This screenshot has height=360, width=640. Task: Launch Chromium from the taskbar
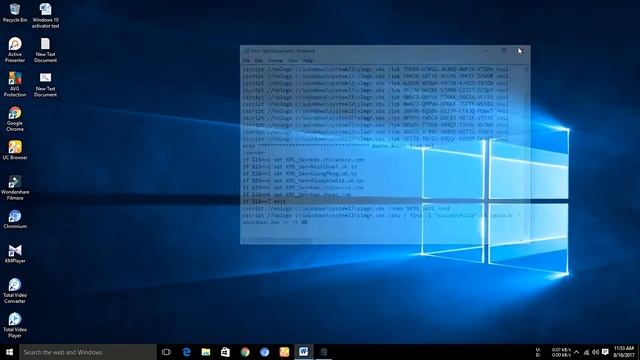[x=264, y=352]
